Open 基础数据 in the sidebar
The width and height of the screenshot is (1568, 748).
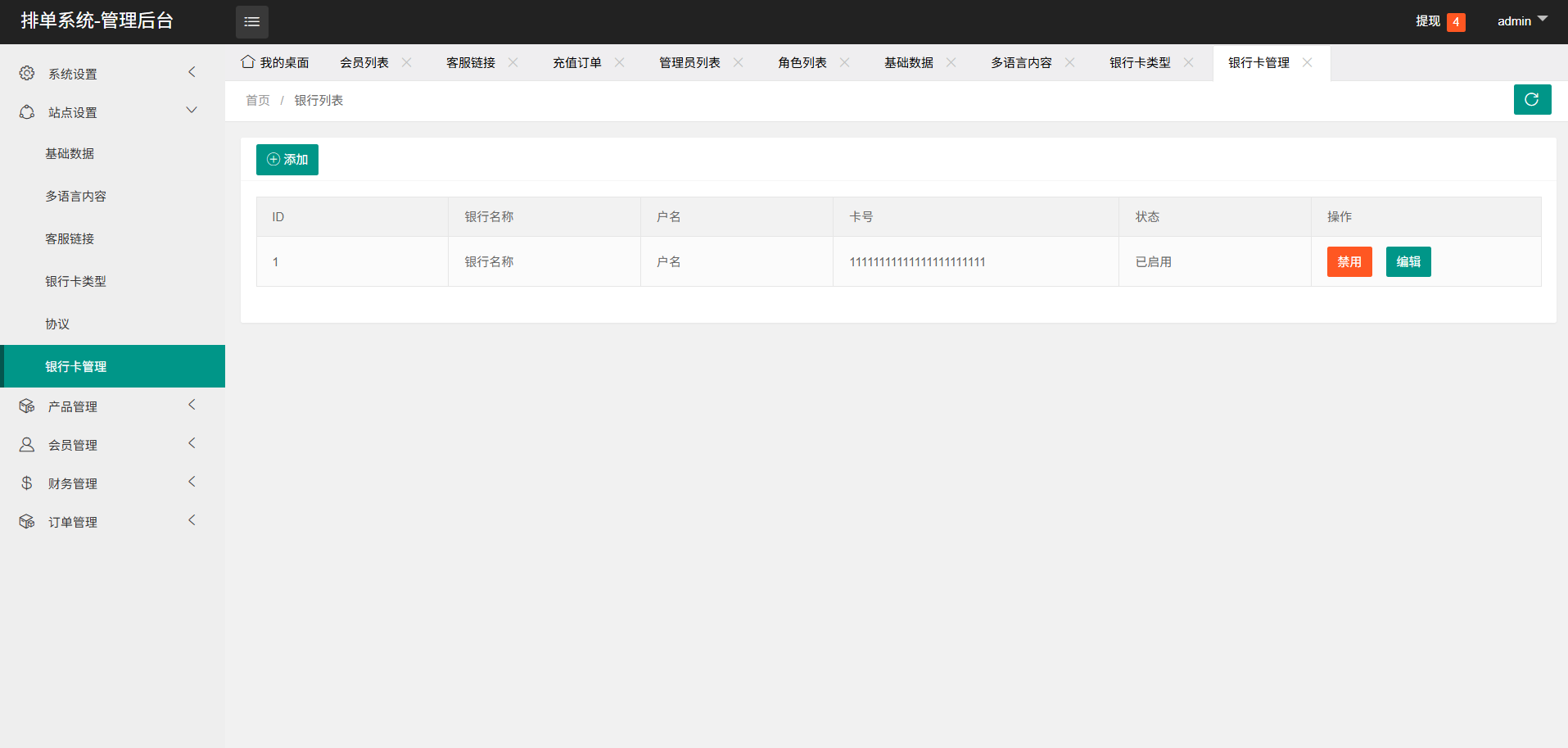pyautogui.click(x=113, y=153)
